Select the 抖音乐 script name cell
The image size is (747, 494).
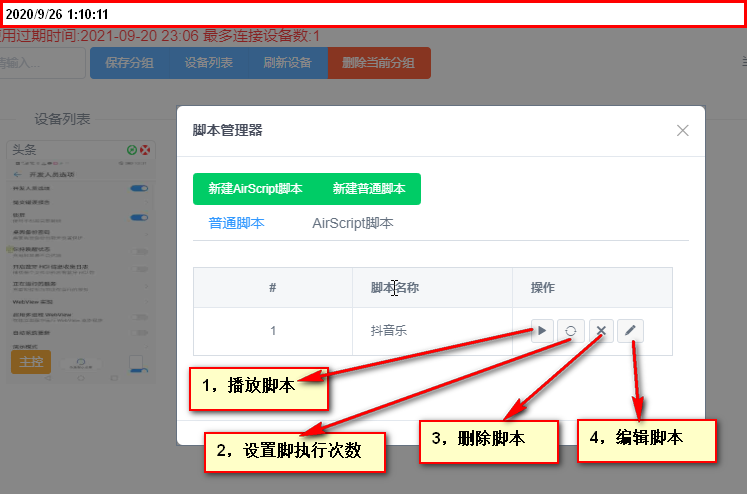click(x=432, y=331)
